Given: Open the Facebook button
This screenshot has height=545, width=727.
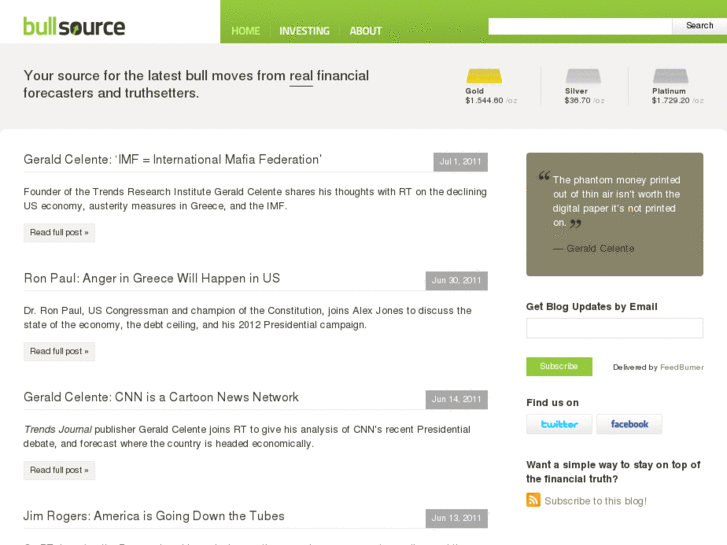Looking at the screenshot, I should 629,424.
